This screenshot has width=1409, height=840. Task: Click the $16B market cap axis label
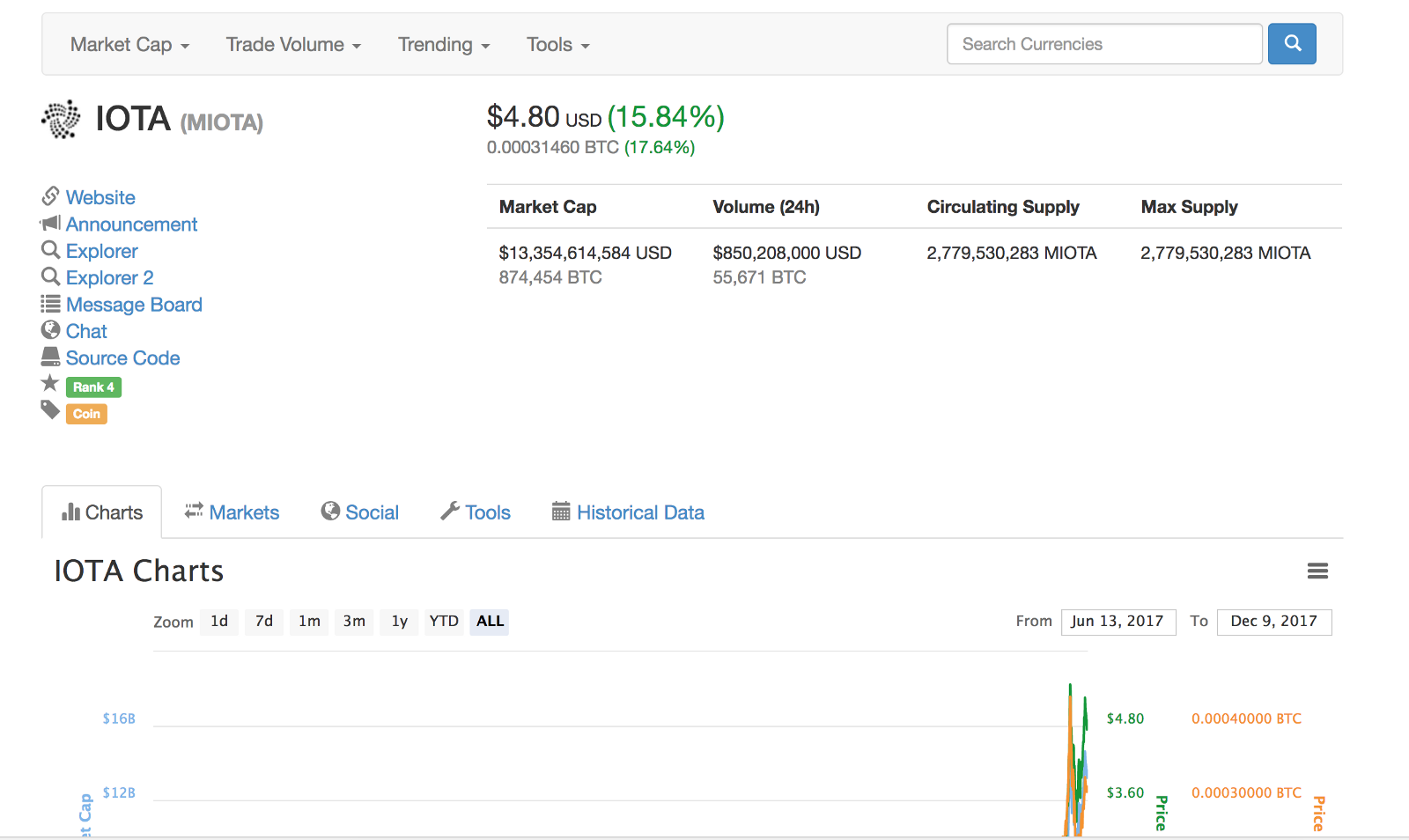pos(119,718)
